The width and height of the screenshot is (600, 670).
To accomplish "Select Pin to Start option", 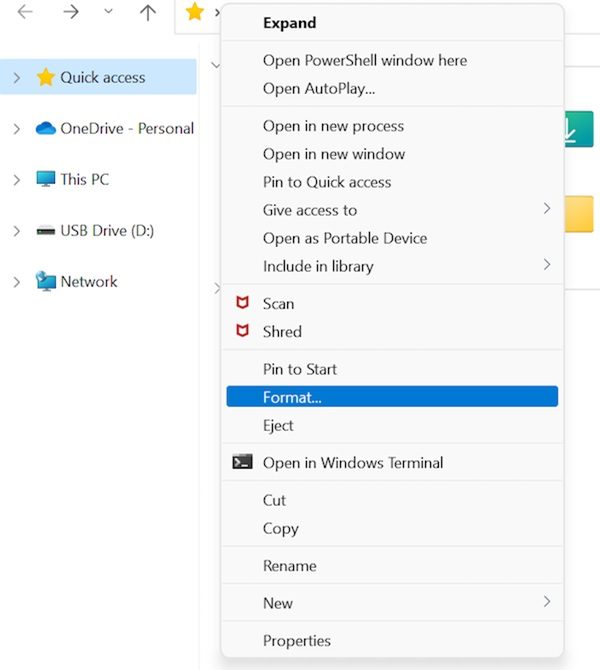I will [x=299, y=369].
